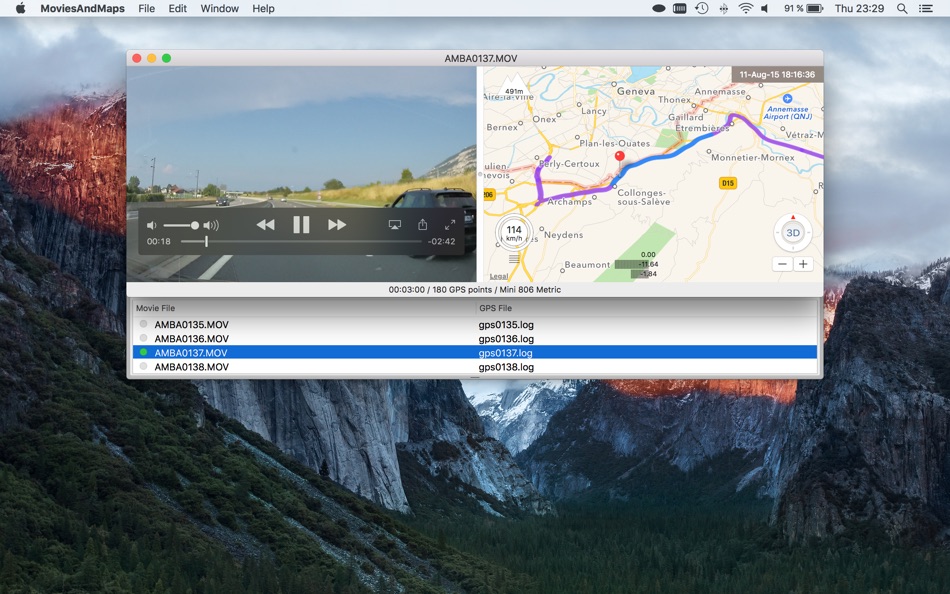Click gps0138.log file entry
The width and height of the screenshot is (950, 594).
[x=506, y=367]
